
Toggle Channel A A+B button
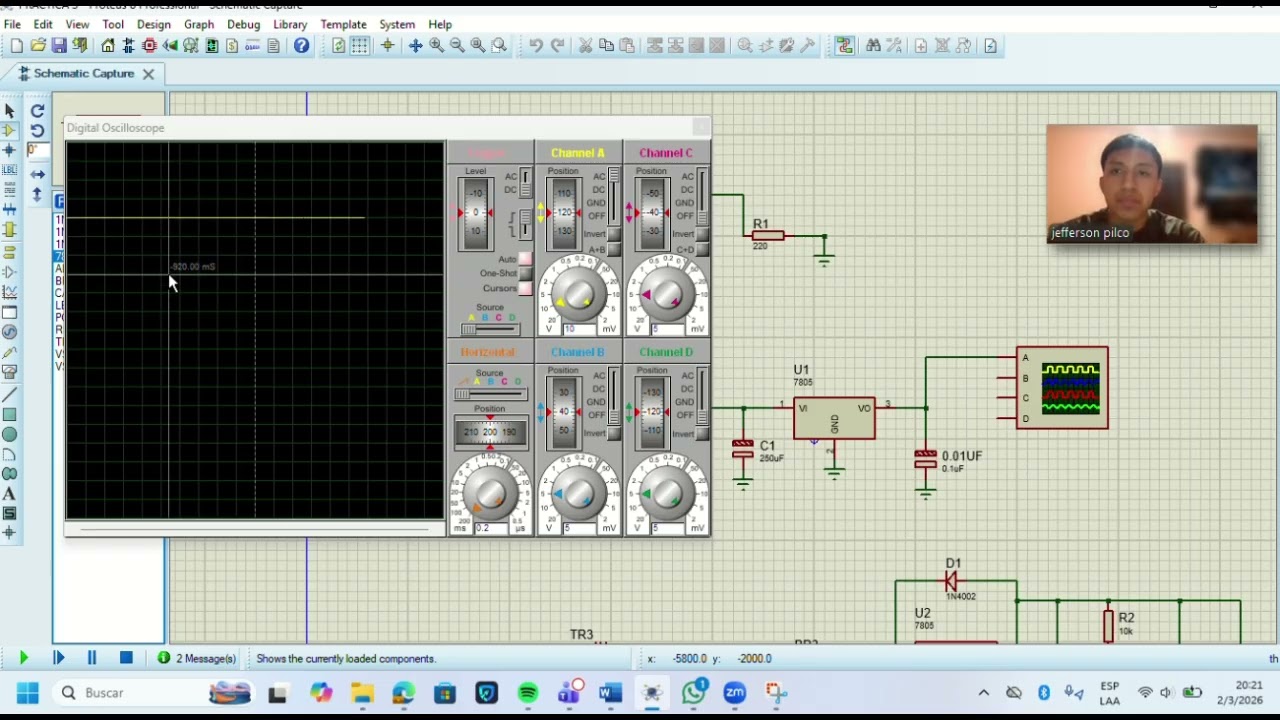pyautogui.click(x=615, y=250)
